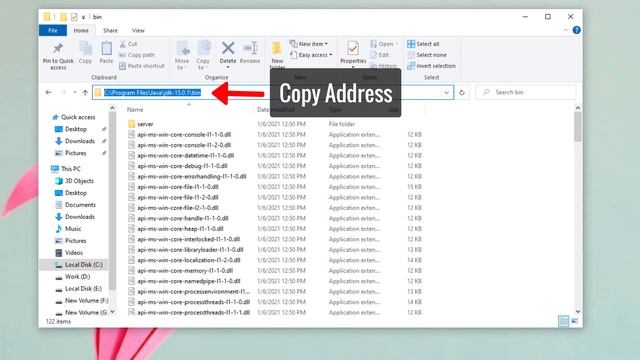Click the Pin to Quick access icon

click(x=58, y=49)
